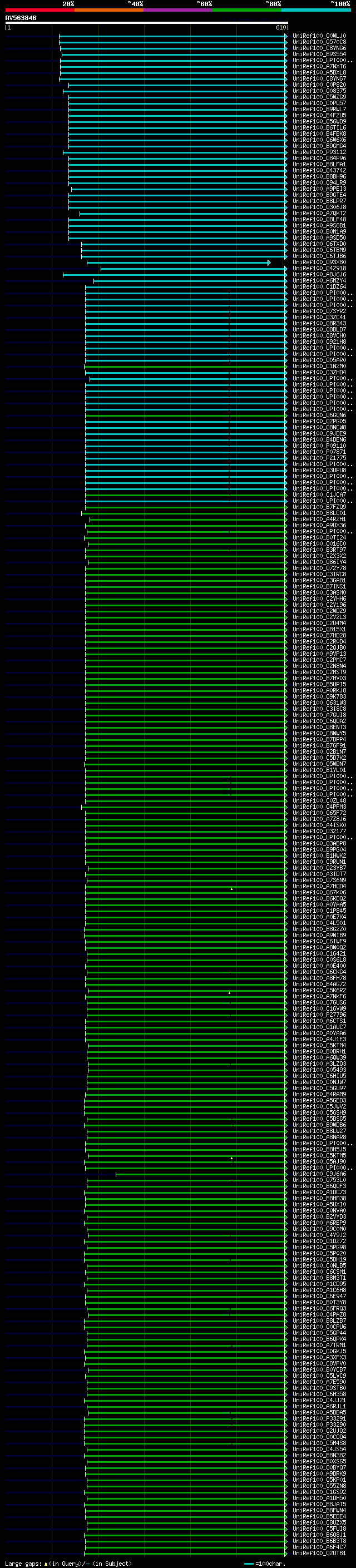Select the UniRef100_C1DZ64 label
Screen dimensions: 356x1568
pyautogui.click(x=319, y=286)
